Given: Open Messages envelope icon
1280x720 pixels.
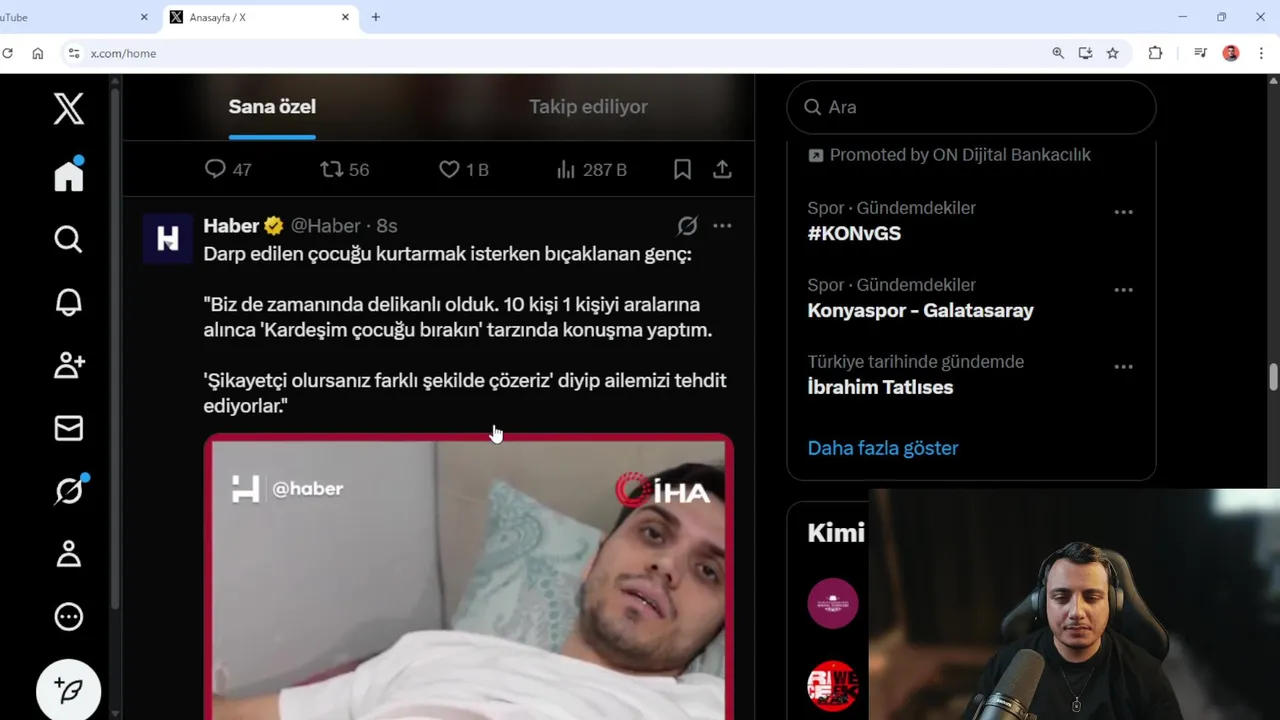Looking at the screenshot, I should point(69,428).
